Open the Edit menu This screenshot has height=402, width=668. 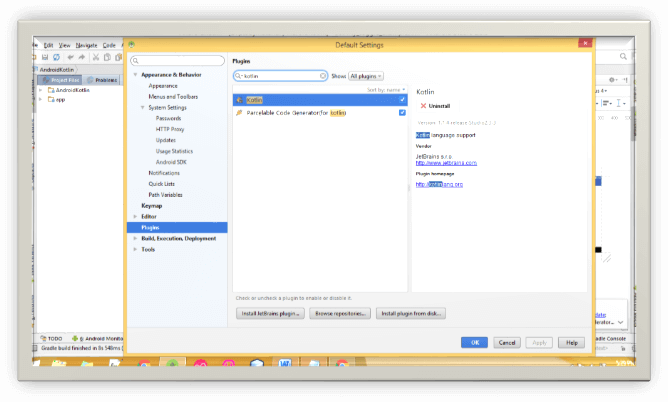49,45
